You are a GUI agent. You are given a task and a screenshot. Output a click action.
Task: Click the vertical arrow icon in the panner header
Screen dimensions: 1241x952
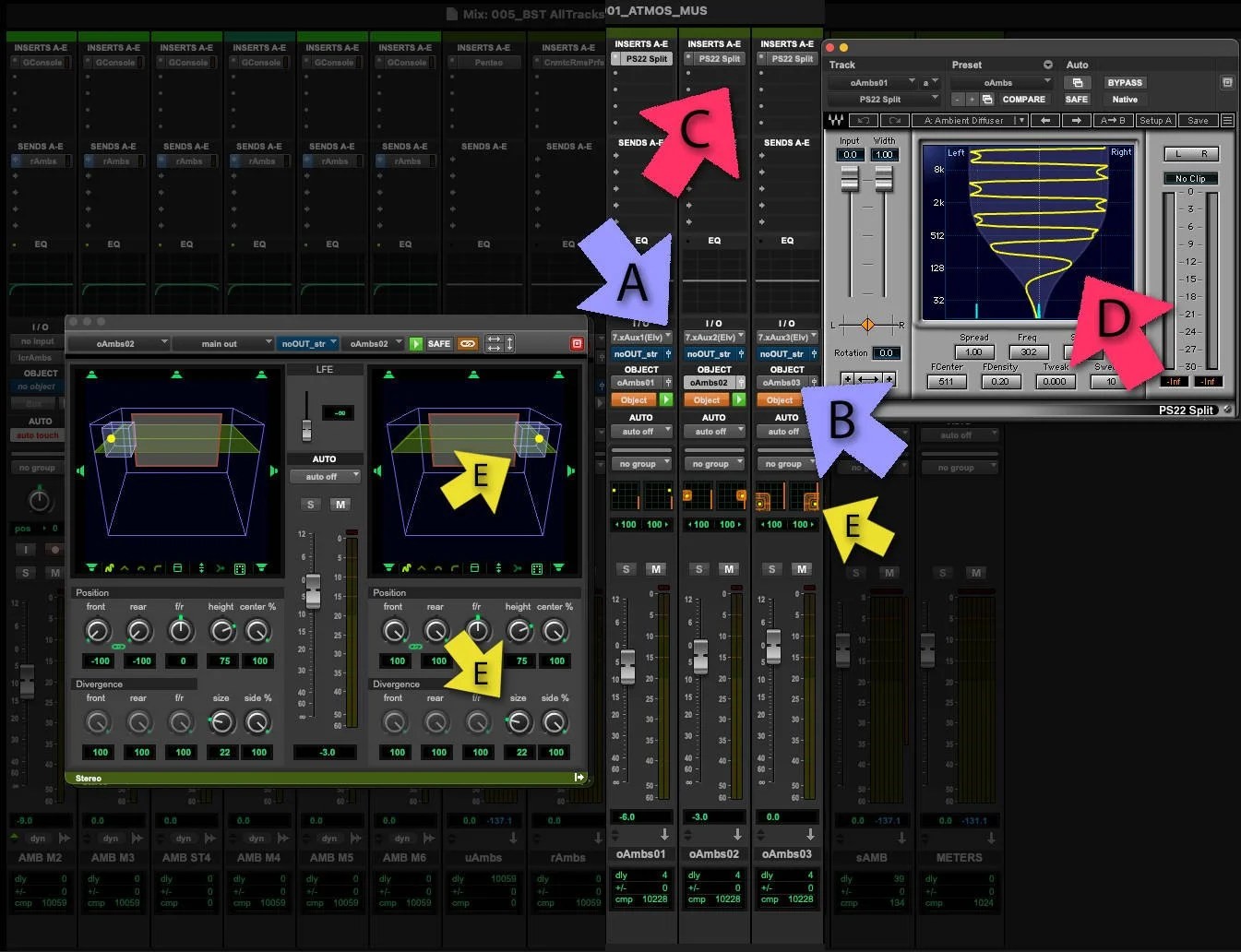pyautogui.click(x=509, y=343)
